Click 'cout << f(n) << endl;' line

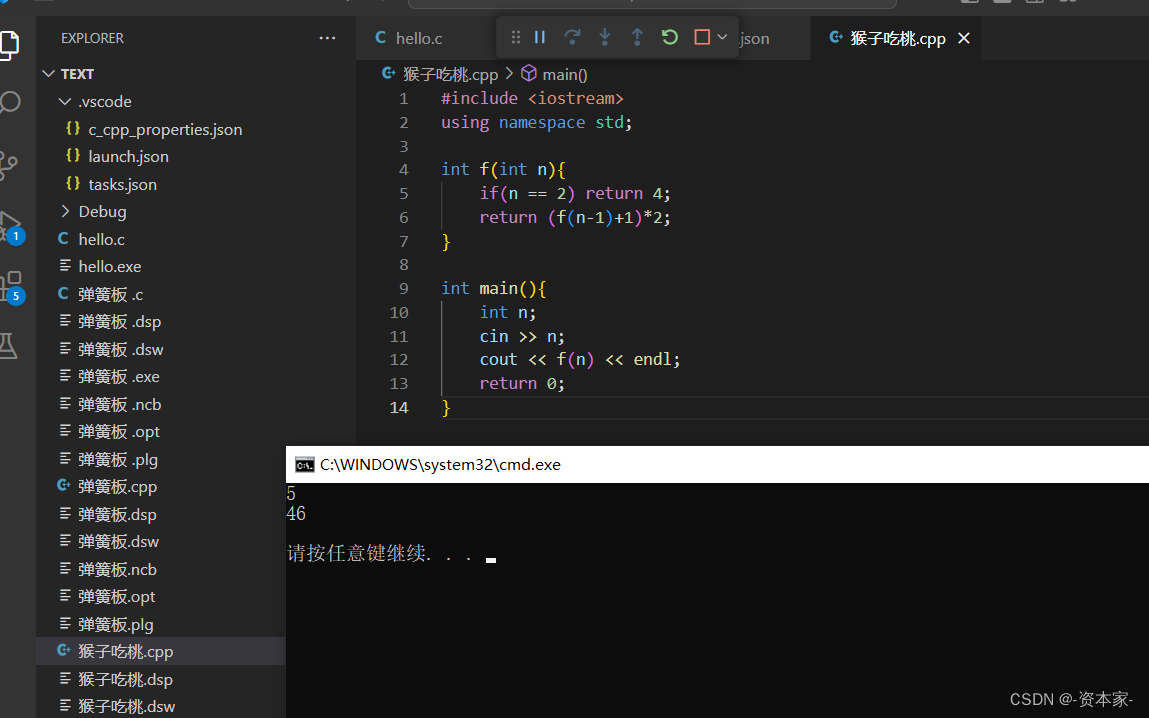(x=580, y=360)
